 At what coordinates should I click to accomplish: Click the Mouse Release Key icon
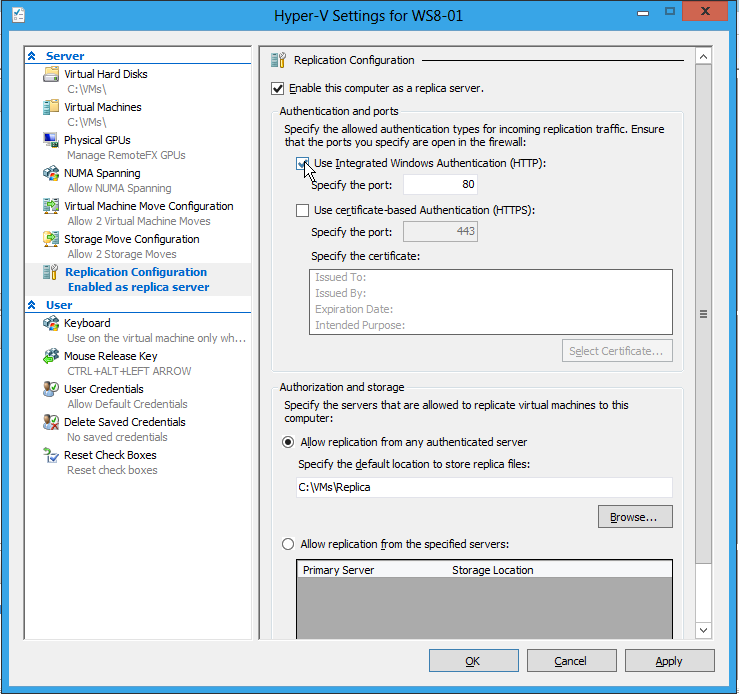51,356
